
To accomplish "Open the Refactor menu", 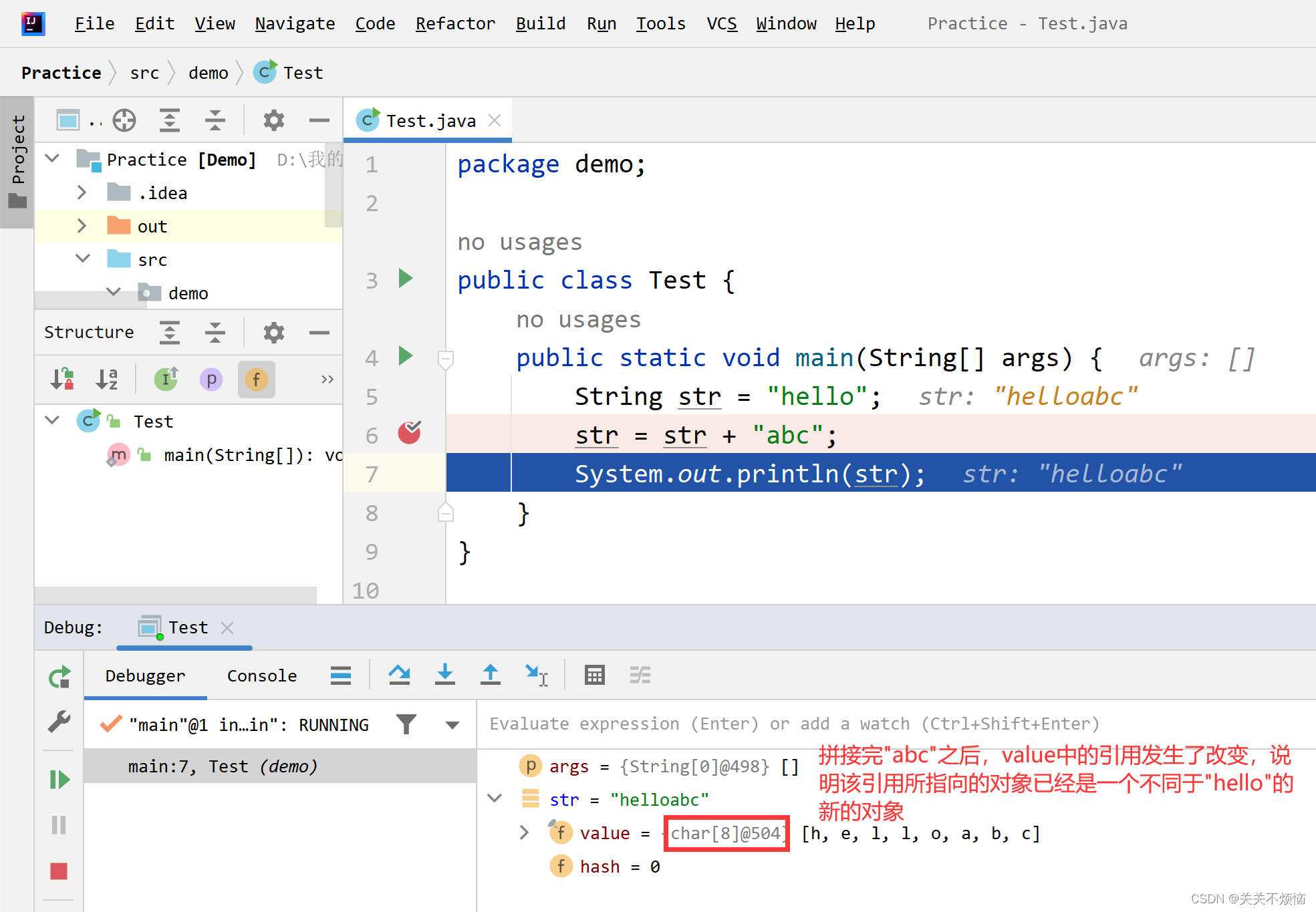I will 455,24.
